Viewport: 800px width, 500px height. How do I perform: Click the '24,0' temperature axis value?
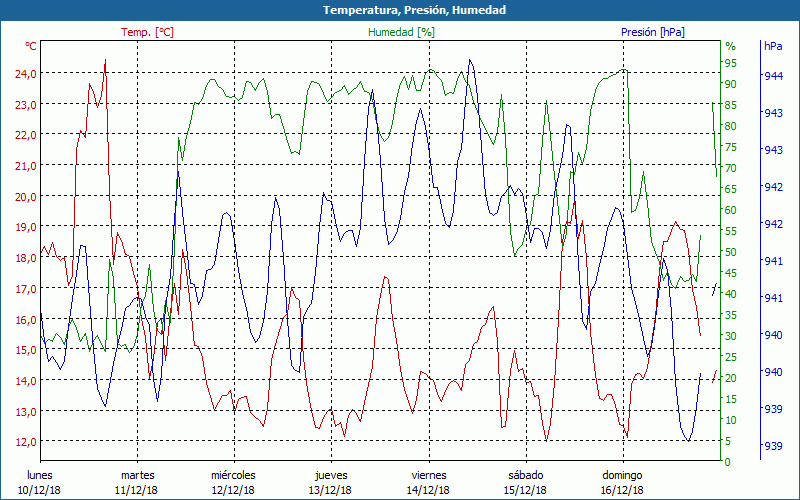pos(26,73)
